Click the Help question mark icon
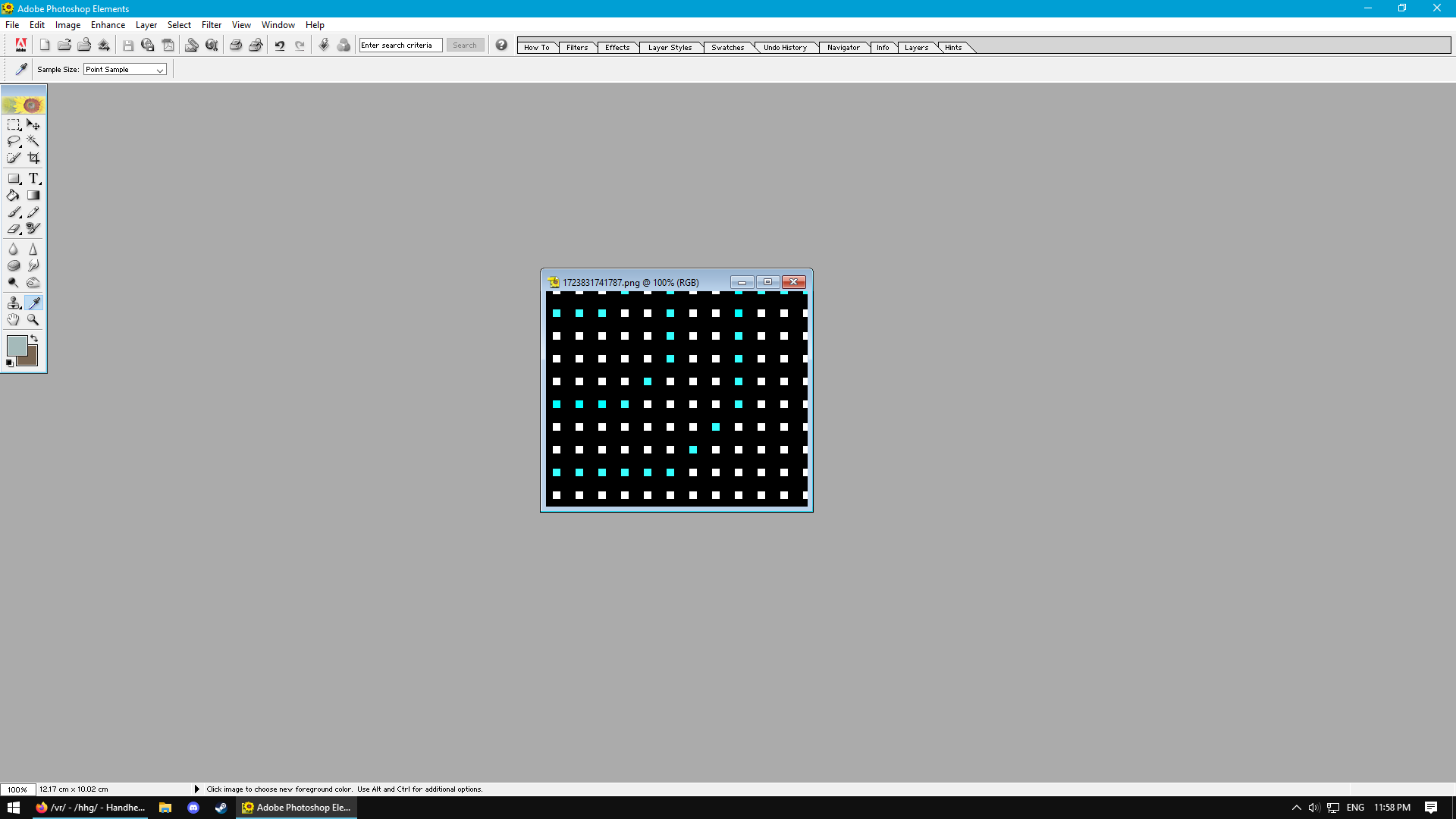 click(501, 45)
